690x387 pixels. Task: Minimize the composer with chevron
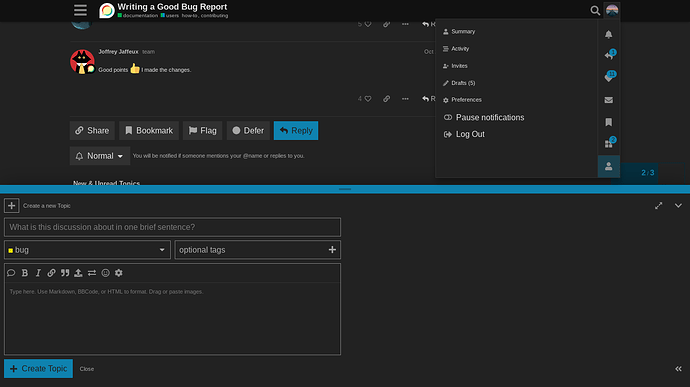(678, 206)
